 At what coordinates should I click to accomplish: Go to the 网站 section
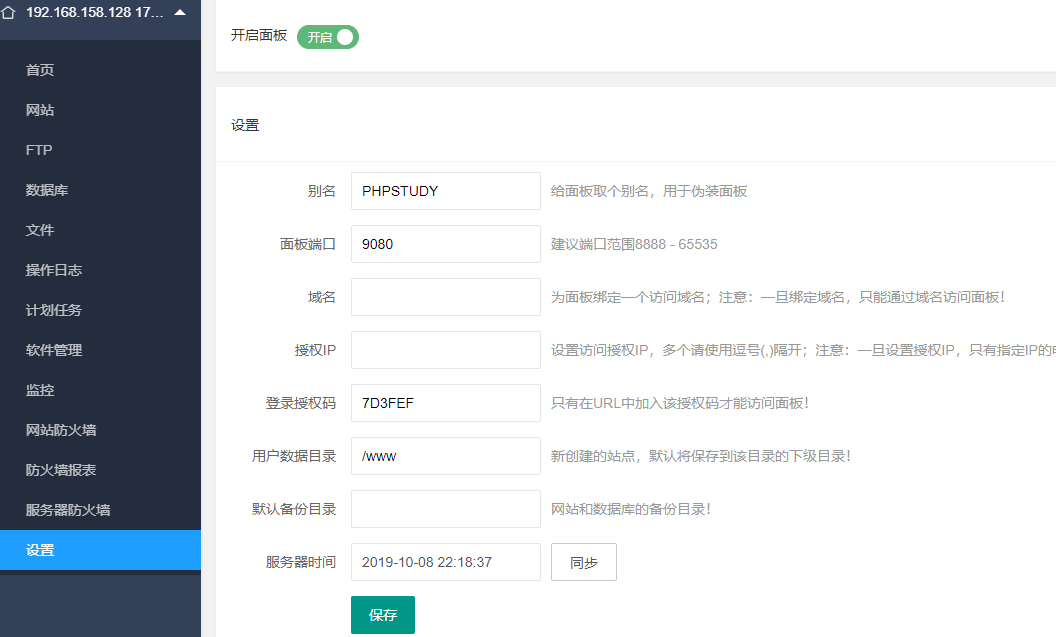pos(40,110)
